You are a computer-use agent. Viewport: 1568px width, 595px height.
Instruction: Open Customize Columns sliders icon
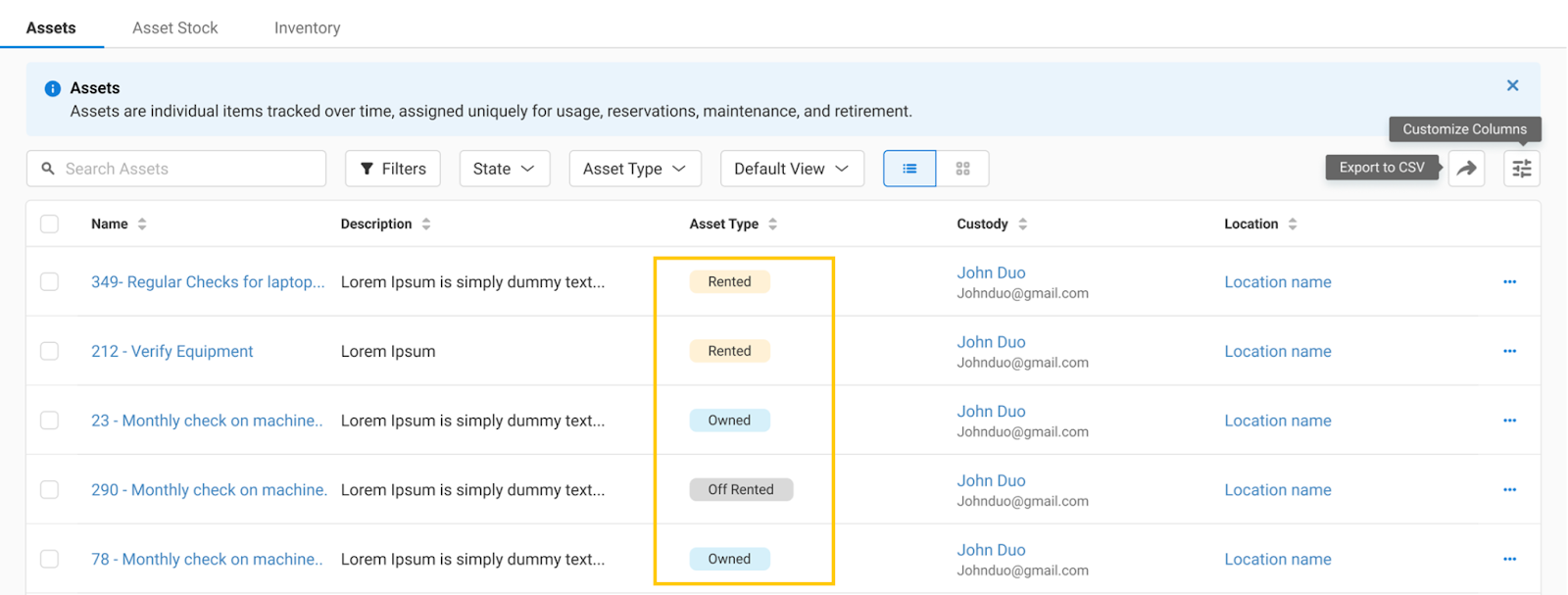(x=1522, y=169)
